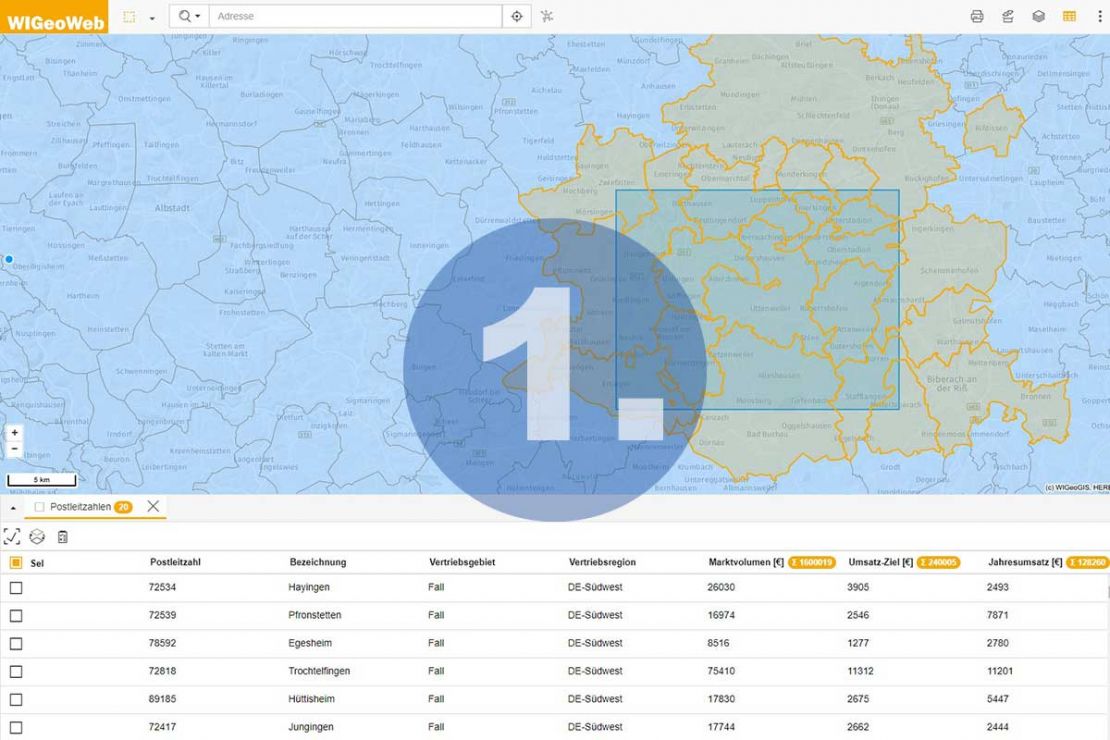
Task: Click the clipboard calculator icon
Action: click(62, 537)
